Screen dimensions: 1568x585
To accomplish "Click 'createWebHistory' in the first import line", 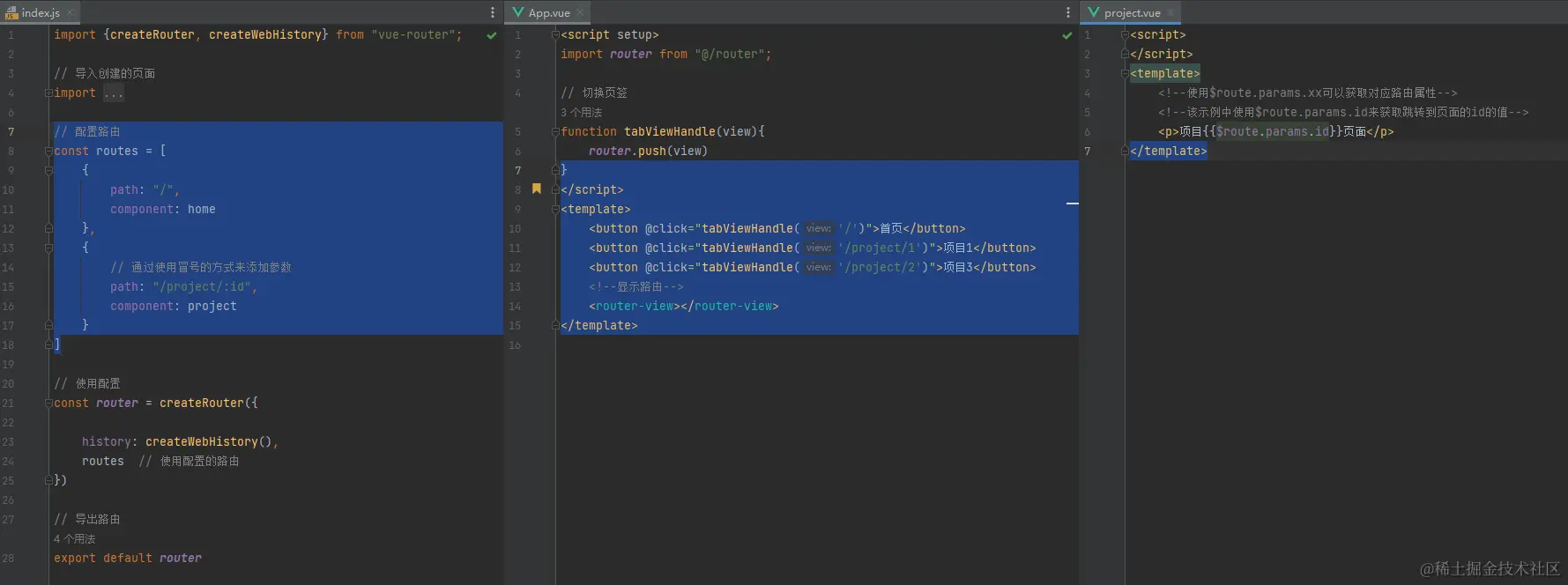I will 265,34.
